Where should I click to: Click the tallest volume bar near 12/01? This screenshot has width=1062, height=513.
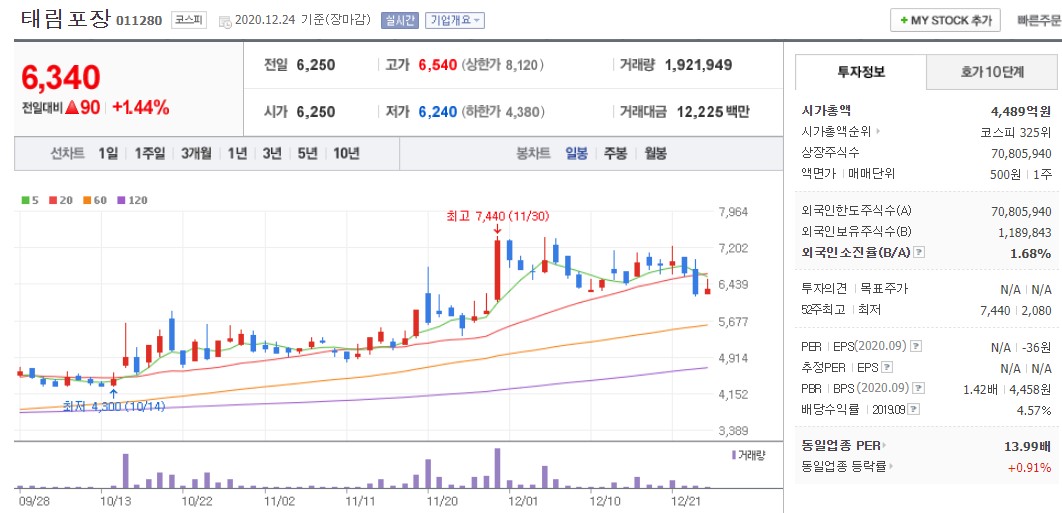pyautogui.click(x=498, y=468)
